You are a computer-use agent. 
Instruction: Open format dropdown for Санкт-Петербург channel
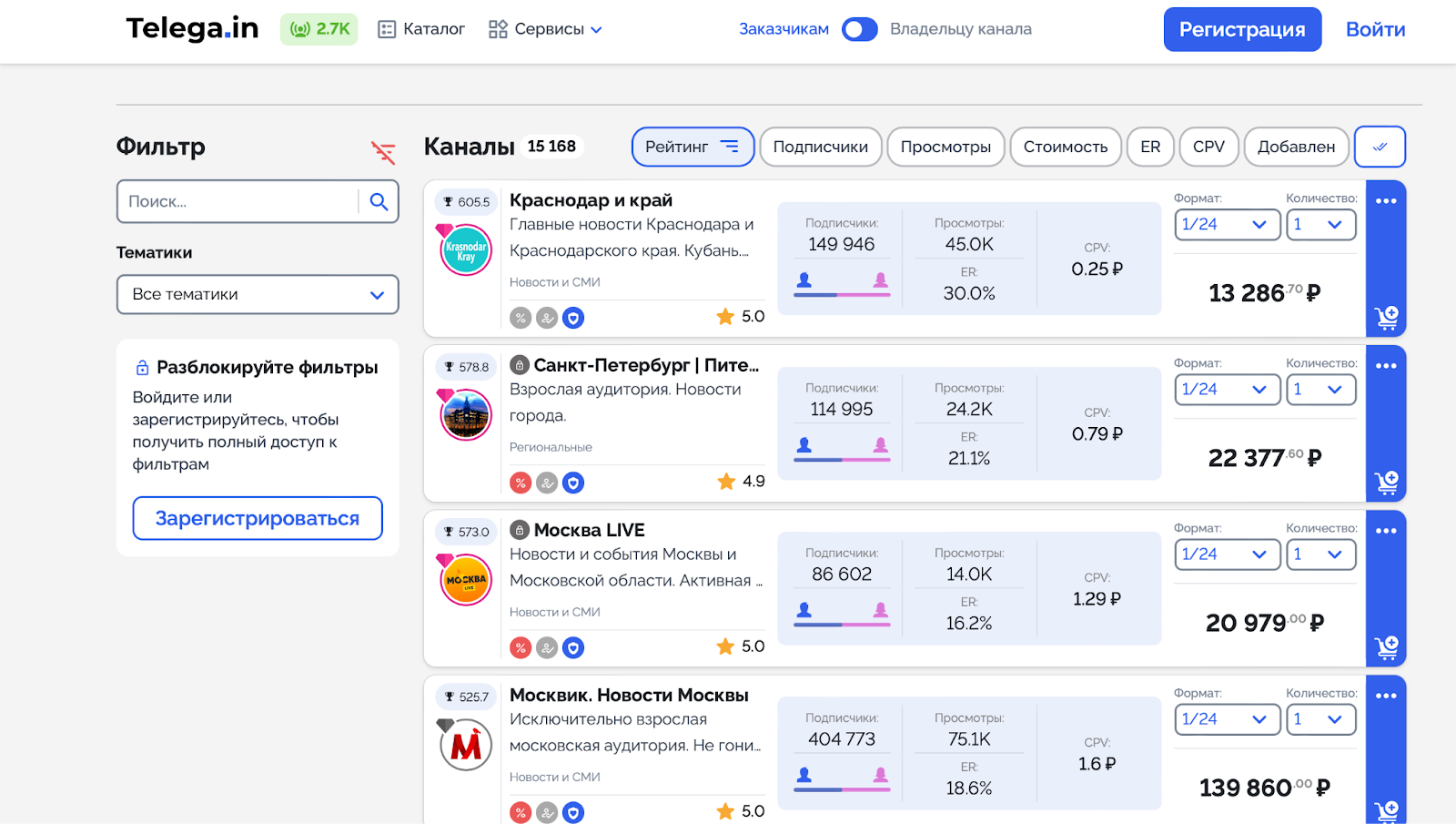pyautogui.click(x=1227, y=389)
